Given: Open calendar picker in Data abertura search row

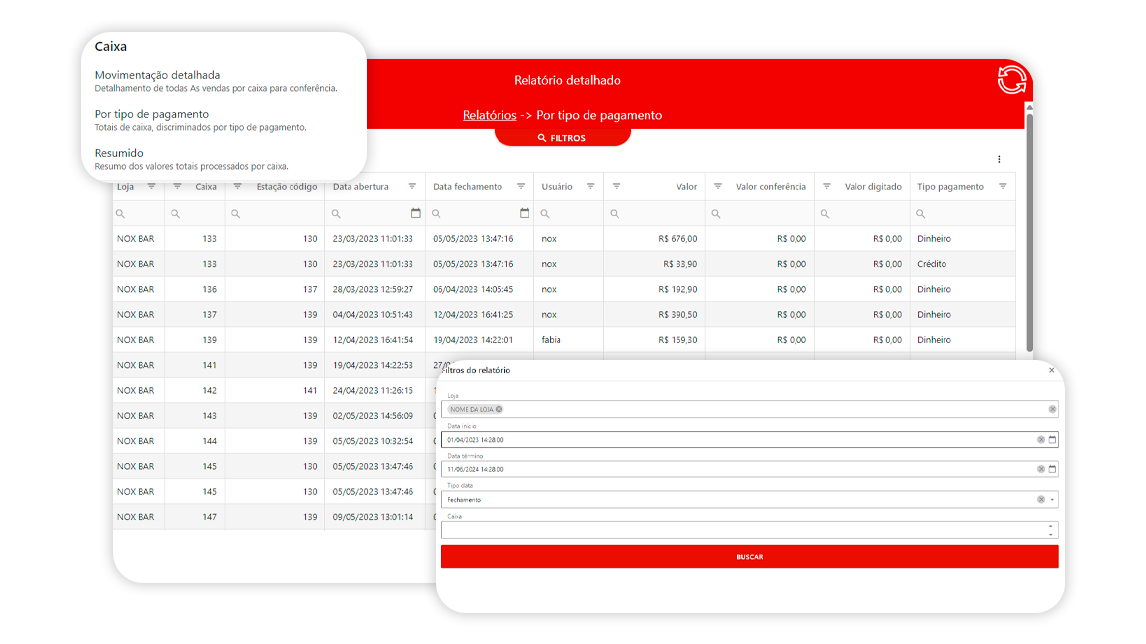Looking at the screenshot, I should point(416,213).
